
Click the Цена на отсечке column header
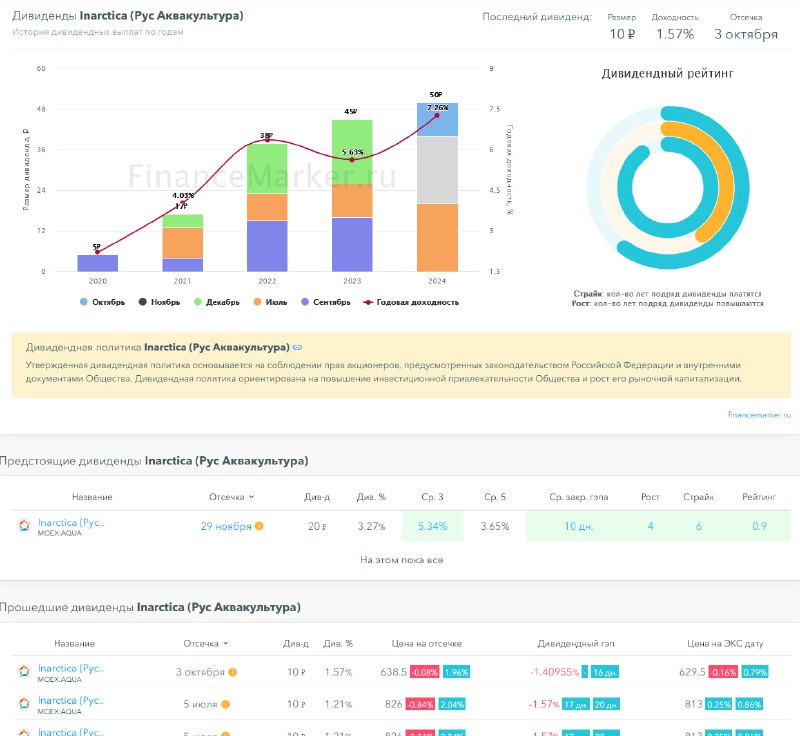coord(427,644)
